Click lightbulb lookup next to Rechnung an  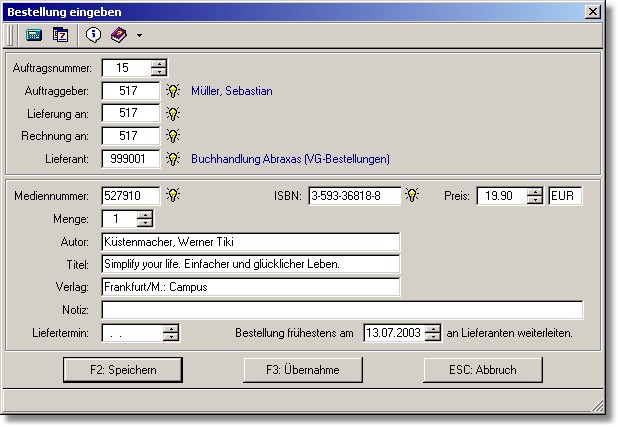pyautogui.click(x=173, y=136)
